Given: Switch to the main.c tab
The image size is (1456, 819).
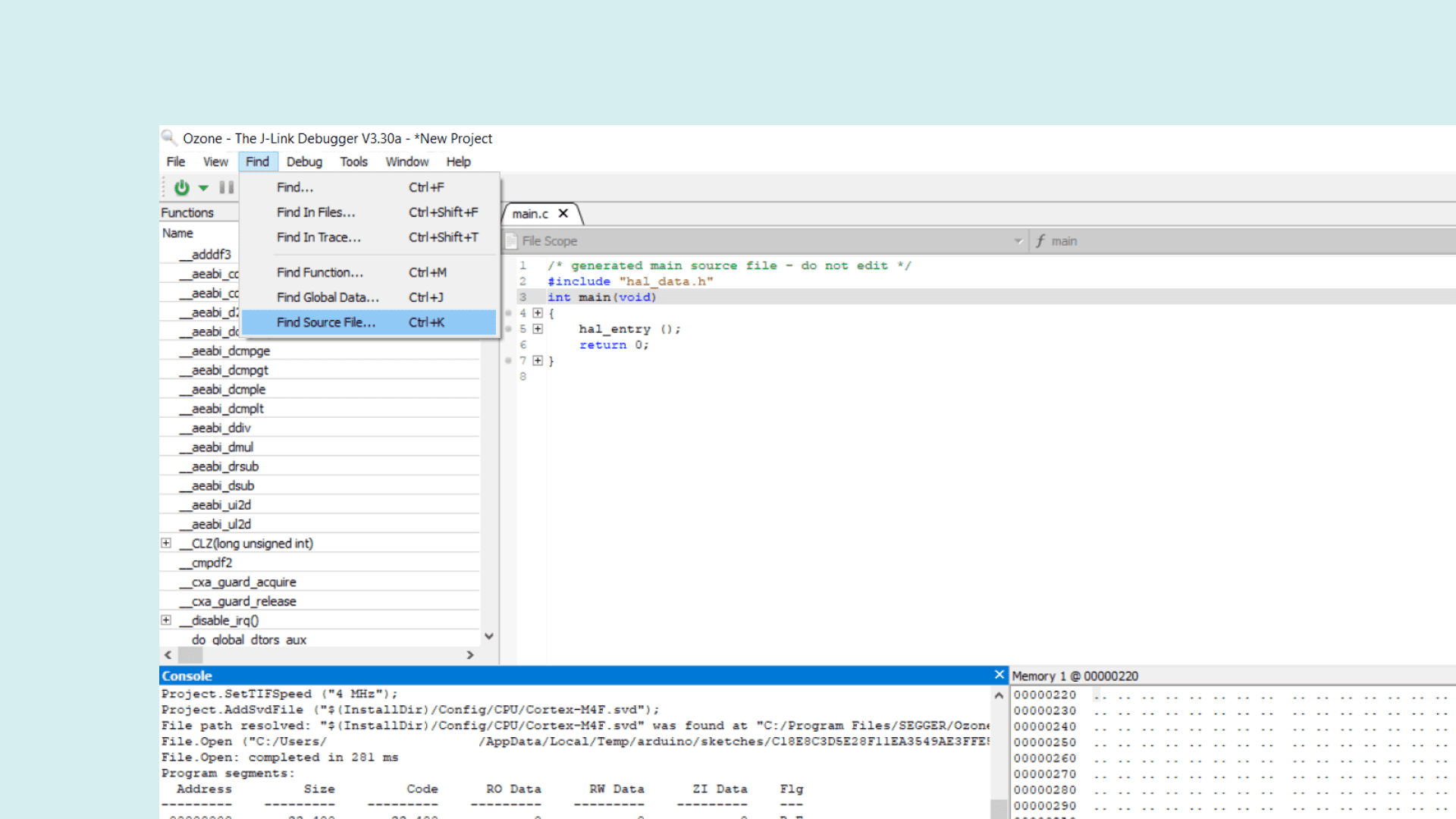Looking at the screenshot, I should click(x=531, y=214).
